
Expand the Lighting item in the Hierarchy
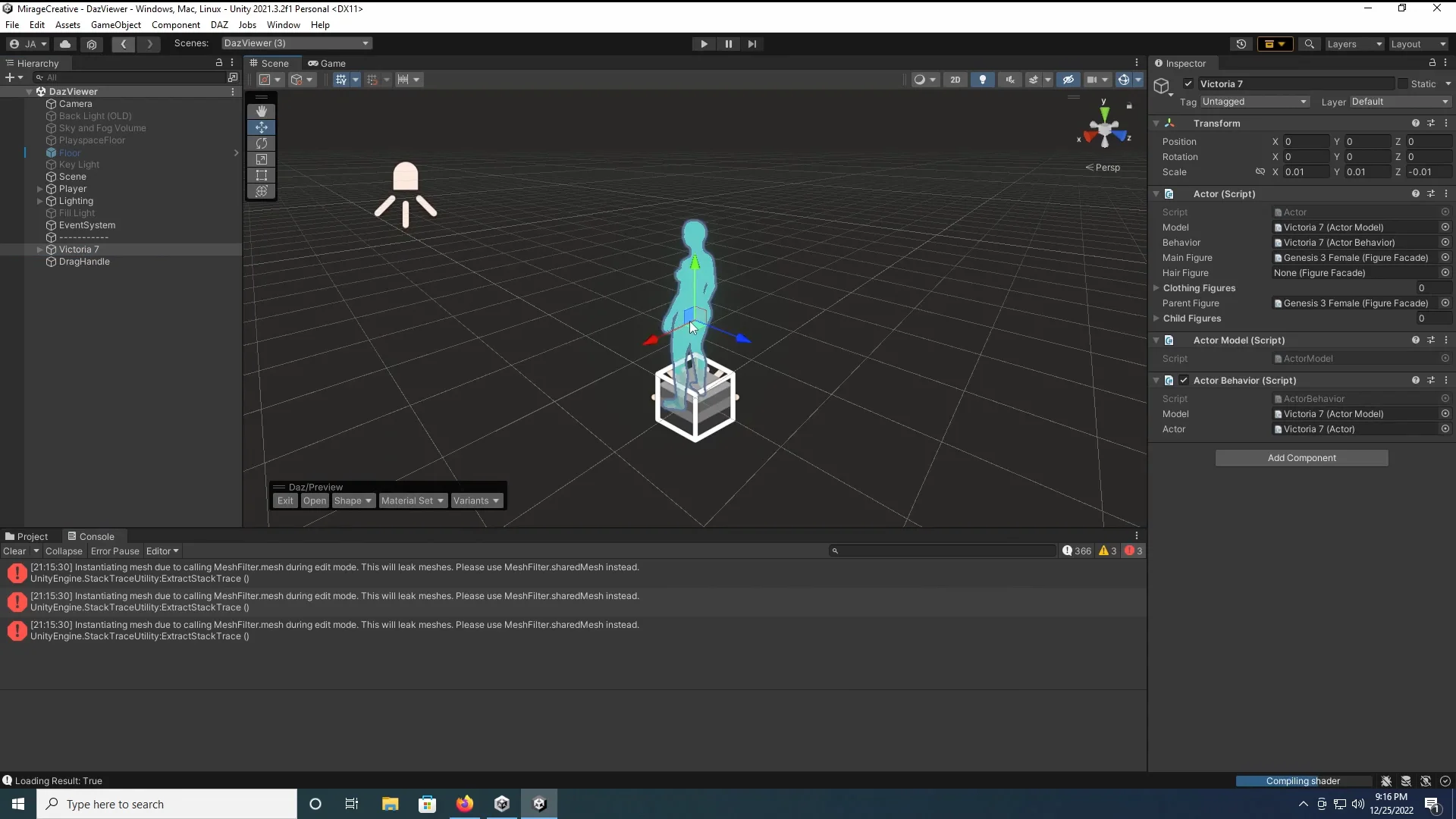pyautogui.click(x=39, y=201)
